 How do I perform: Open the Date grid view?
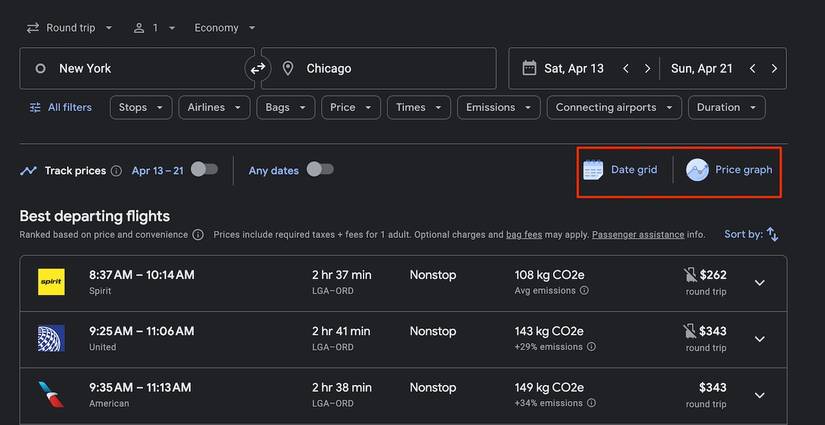(x=621, y=170)
